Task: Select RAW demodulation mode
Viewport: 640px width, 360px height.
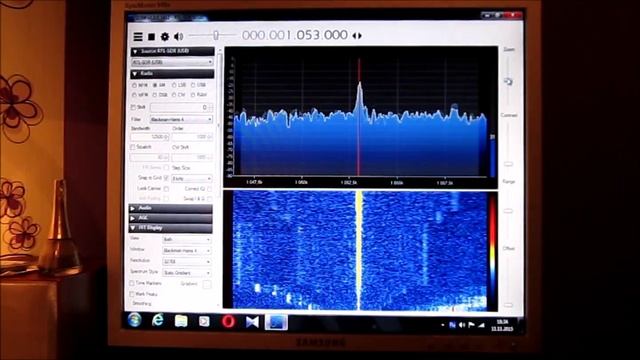Action: tap(193, 95)
